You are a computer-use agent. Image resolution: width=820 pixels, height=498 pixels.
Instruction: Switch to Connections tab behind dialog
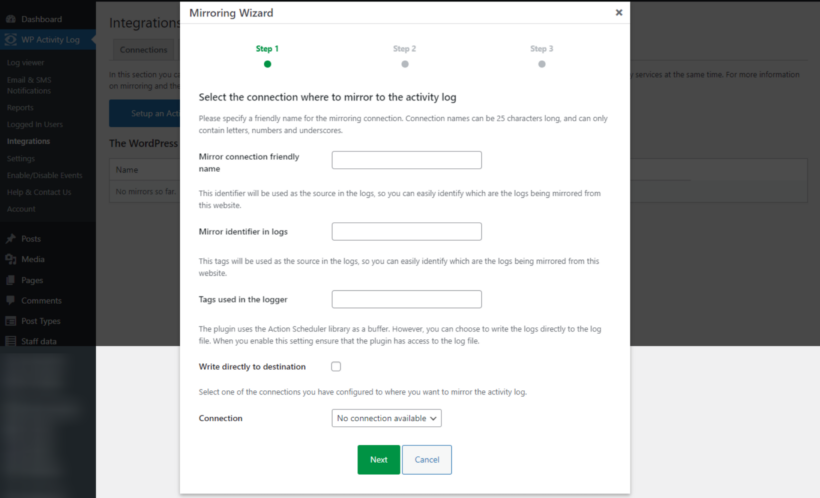click(x=143, y=50)
